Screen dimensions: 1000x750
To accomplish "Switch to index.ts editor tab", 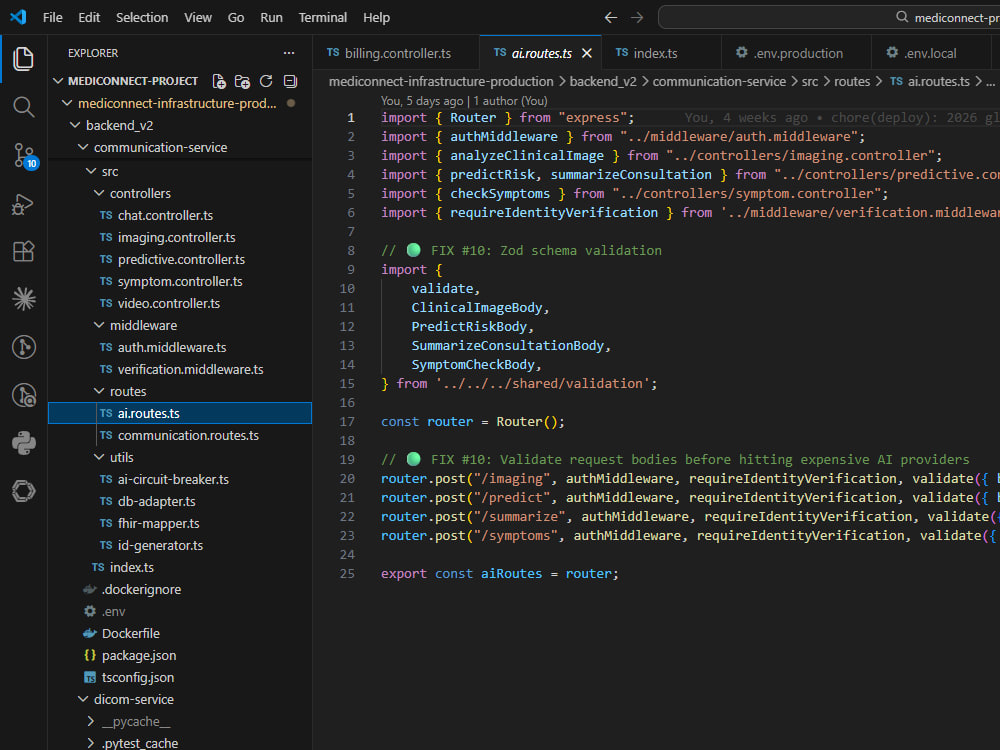I will pos(661,54).
